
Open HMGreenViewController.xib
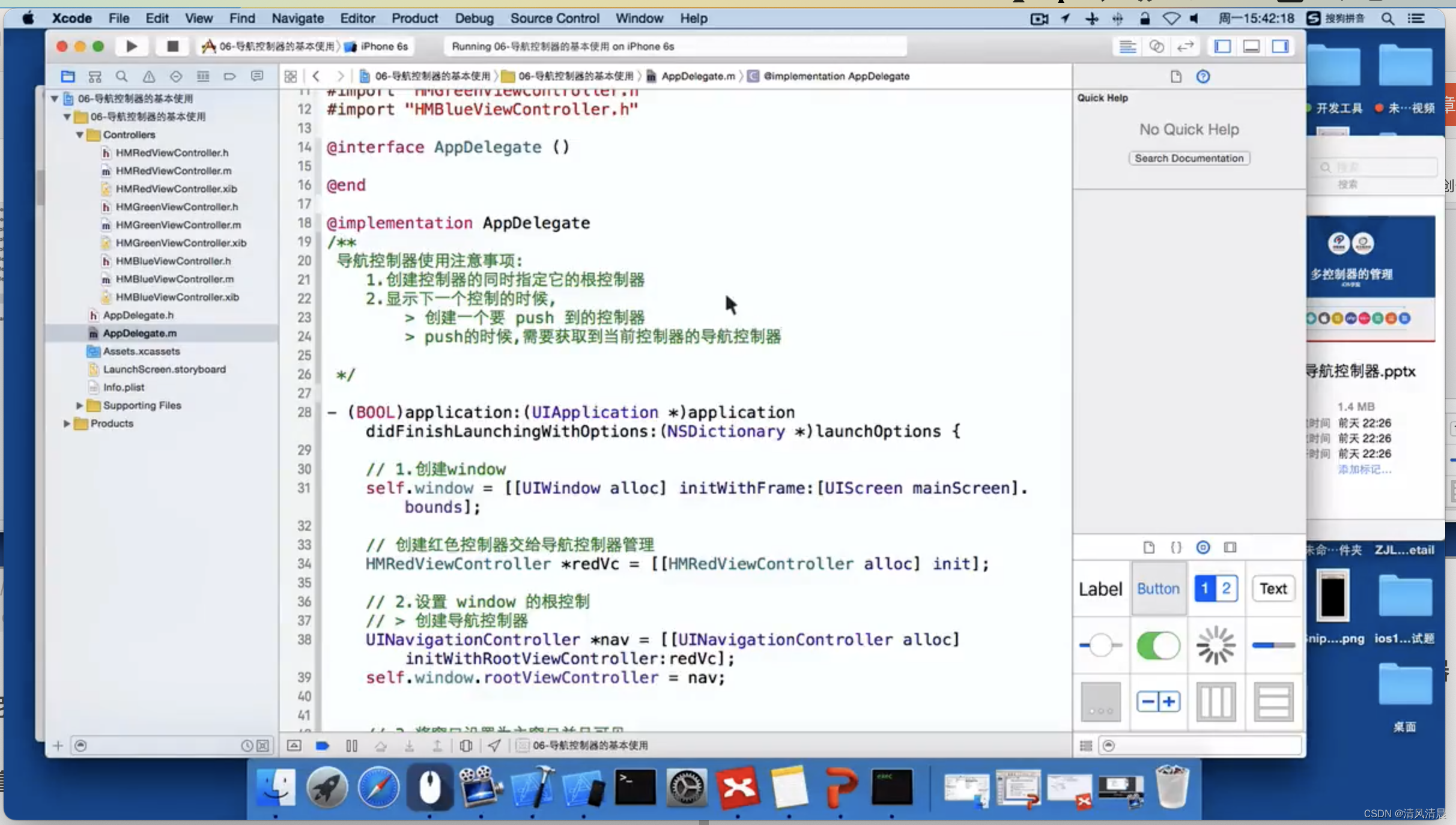click(180, 243)
